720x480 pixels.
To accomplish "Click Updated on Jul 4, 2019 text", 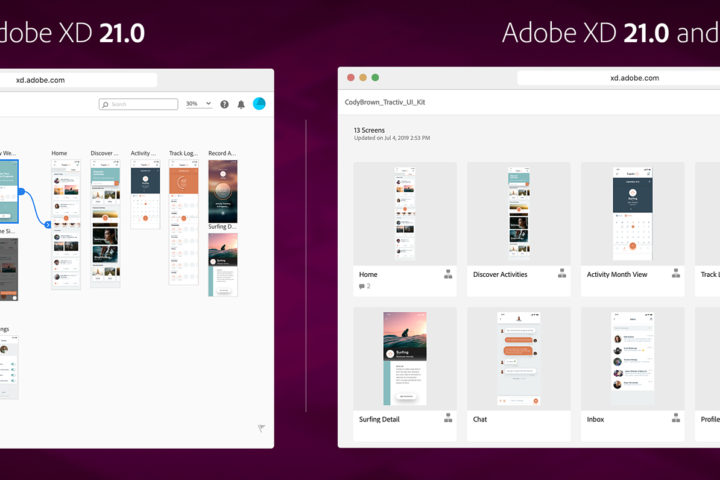I will tap(392, 138).
